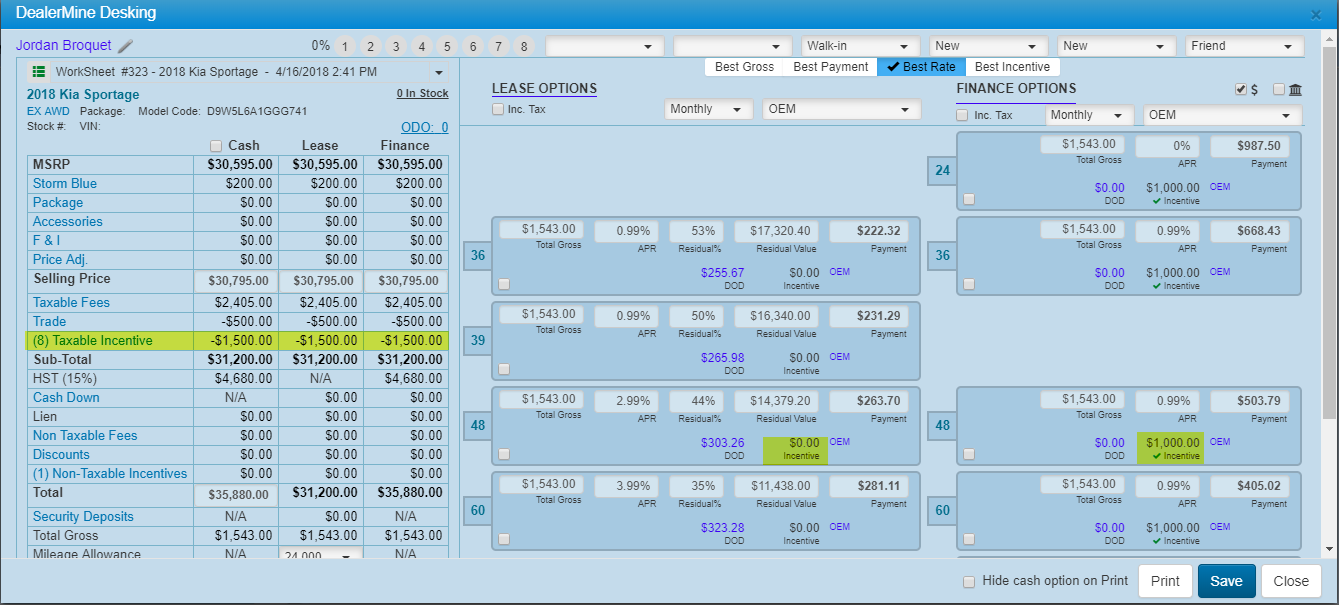Click the 24-month finance term badge
The height and width of the screenshot is (605, 1339).
(942, 170)
